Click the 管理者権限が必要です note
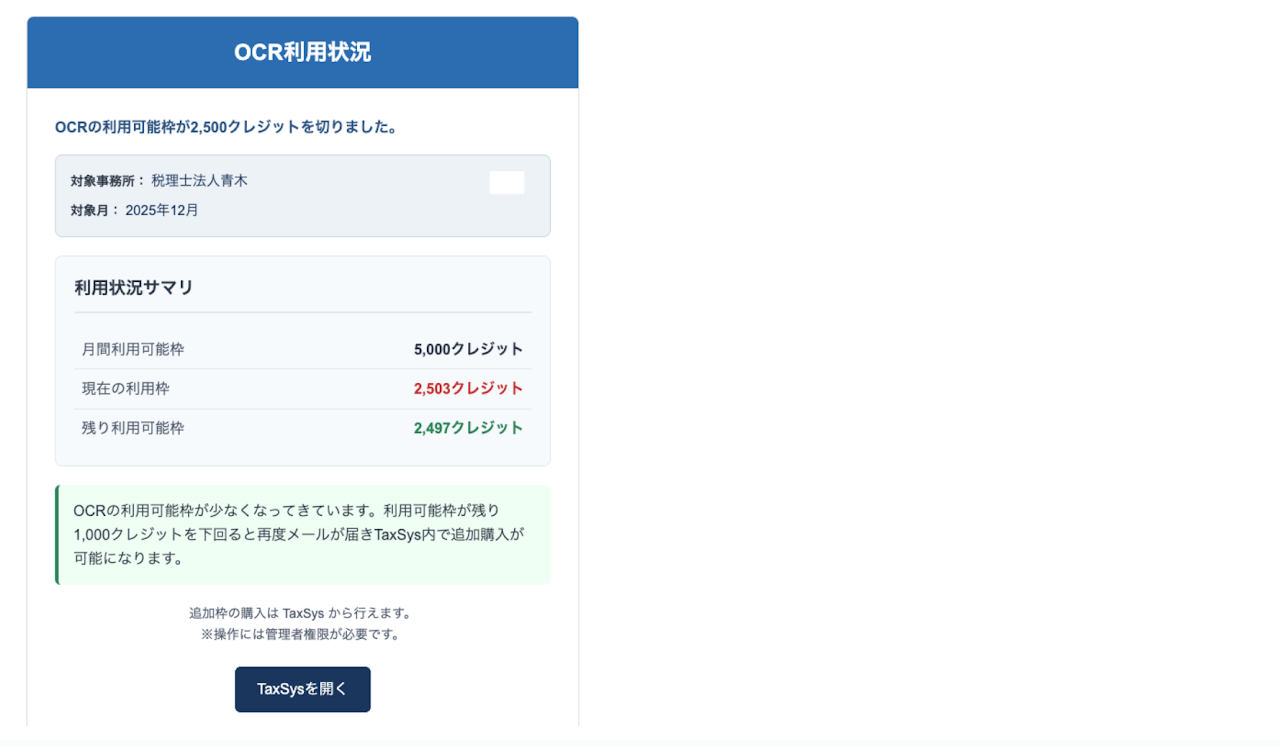 [x=301, y=634]
